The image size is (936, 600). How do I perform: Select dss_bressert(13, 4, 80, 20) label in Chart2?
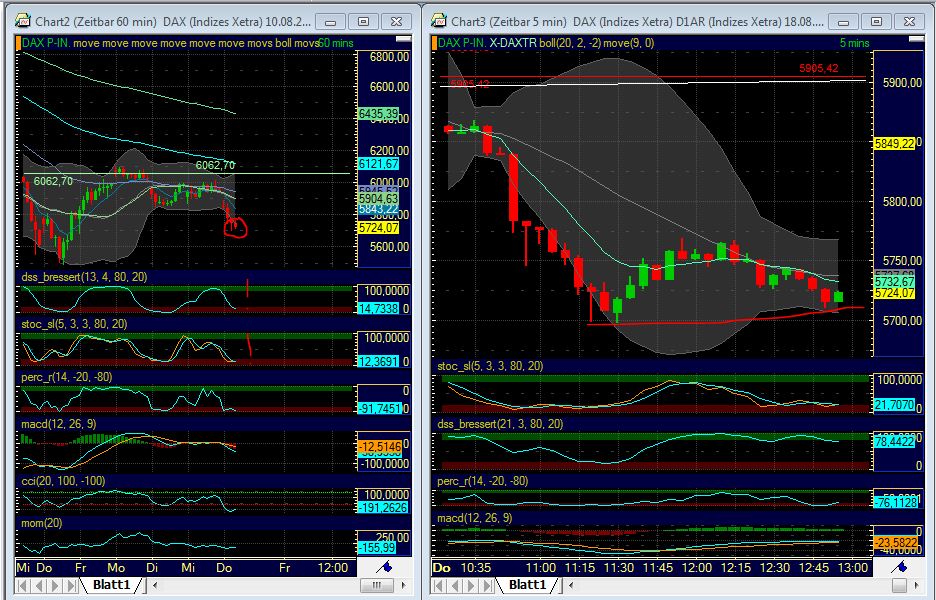(x=84, y=277)
